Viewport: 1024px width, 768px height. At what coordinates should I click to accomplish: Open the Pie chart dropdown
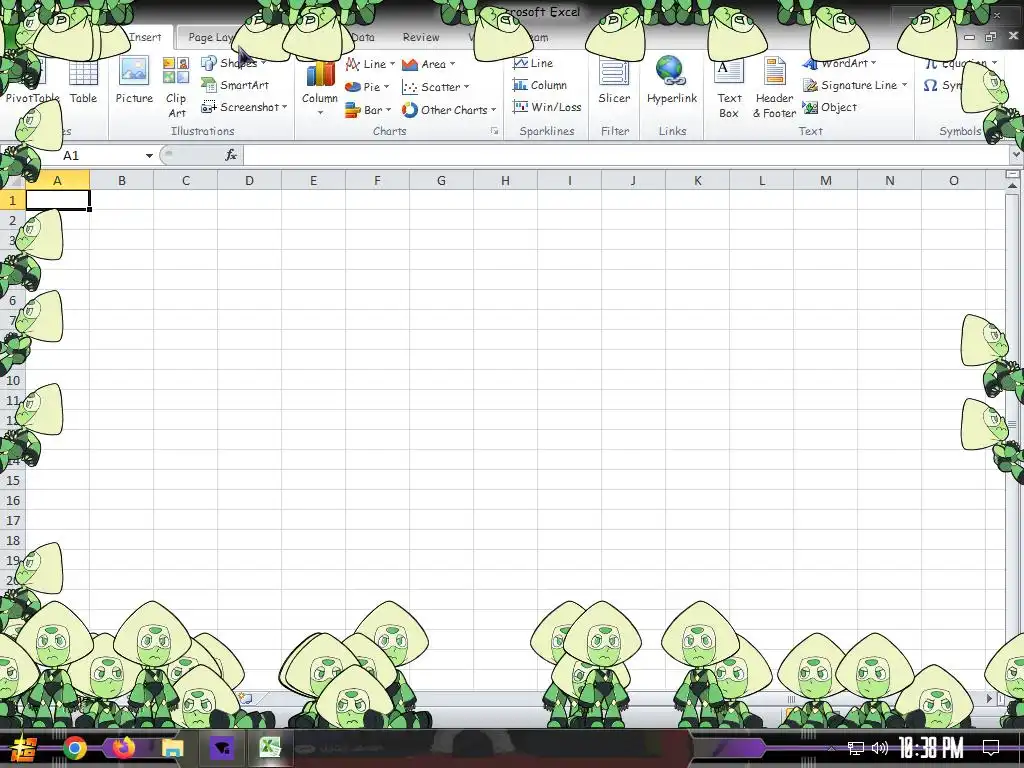click(x=367, y=87)
